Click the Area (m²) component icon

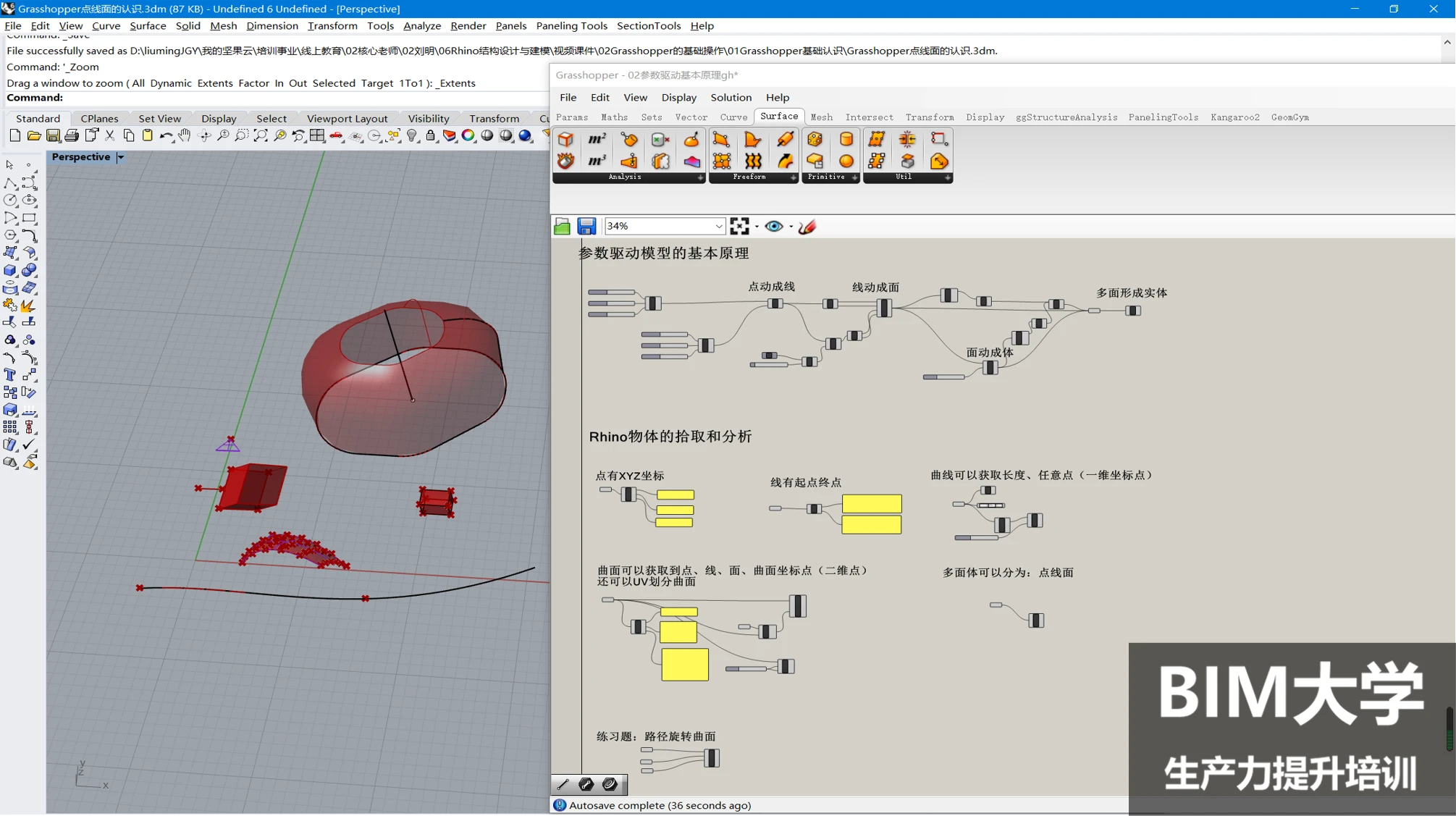point(597,139)
